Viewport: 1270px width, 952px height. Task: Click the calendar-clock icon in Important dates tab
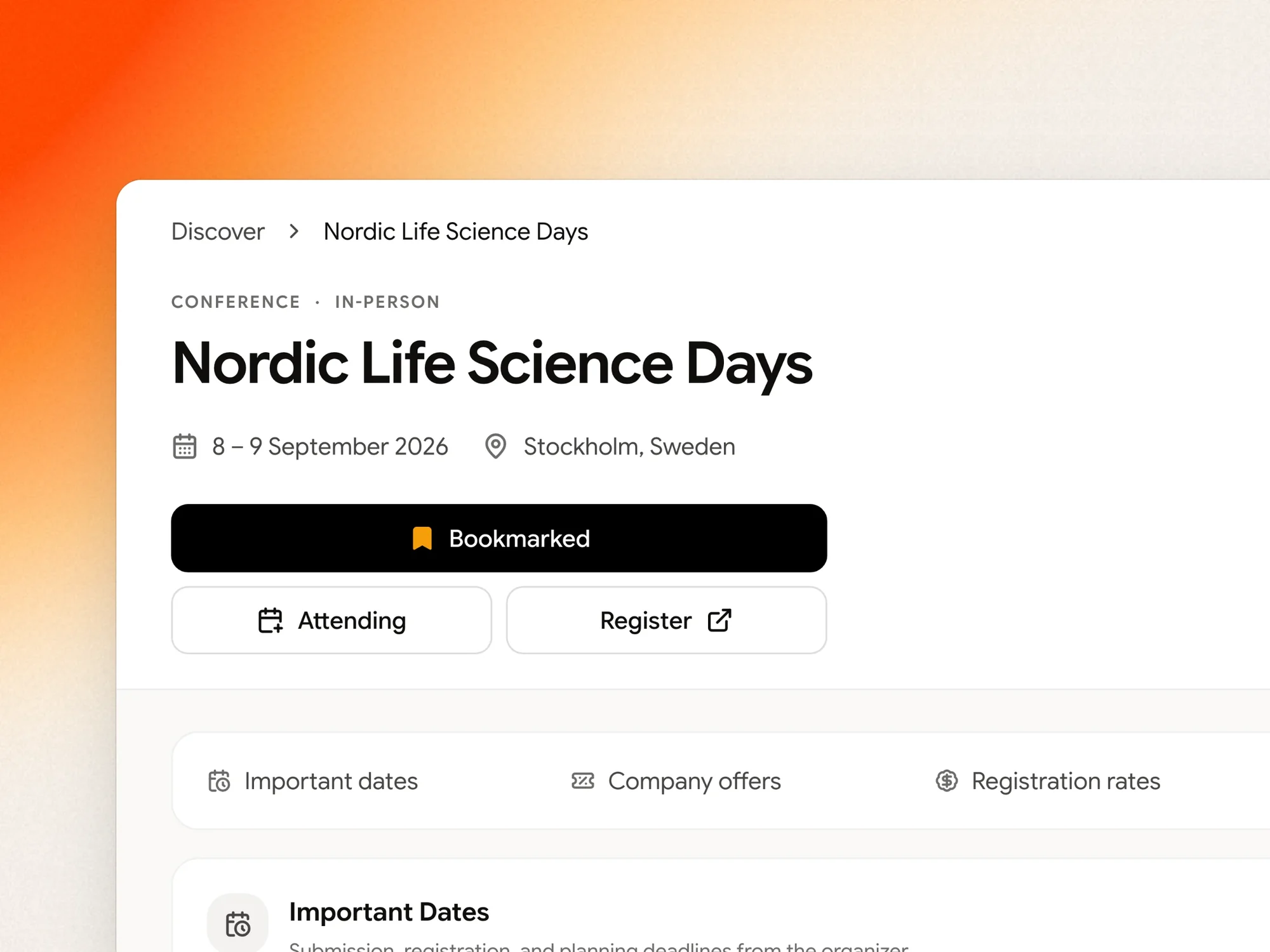tap(220, 781)
